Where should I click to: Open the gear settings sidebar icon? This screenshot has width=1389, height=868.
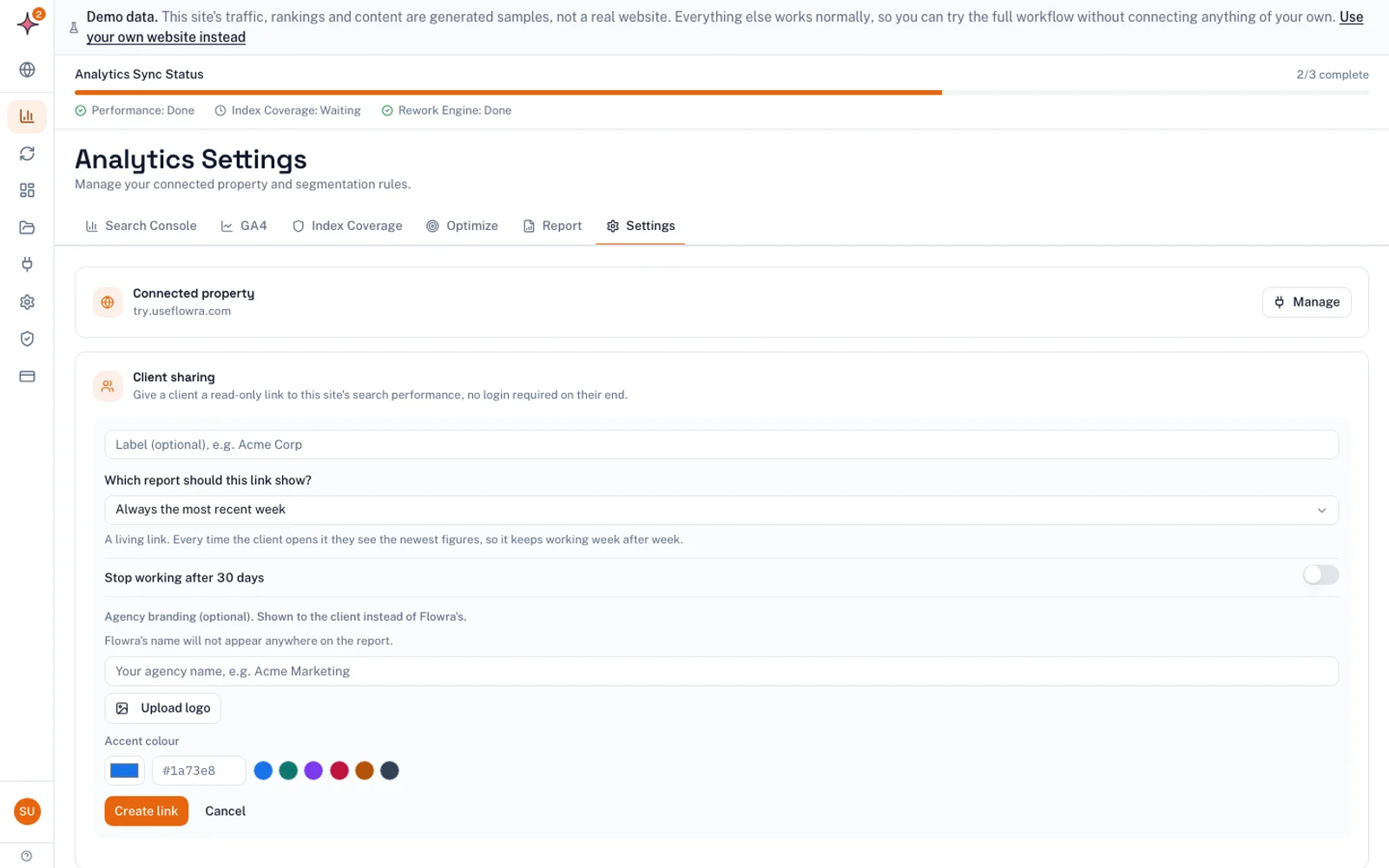coord(27,302)
